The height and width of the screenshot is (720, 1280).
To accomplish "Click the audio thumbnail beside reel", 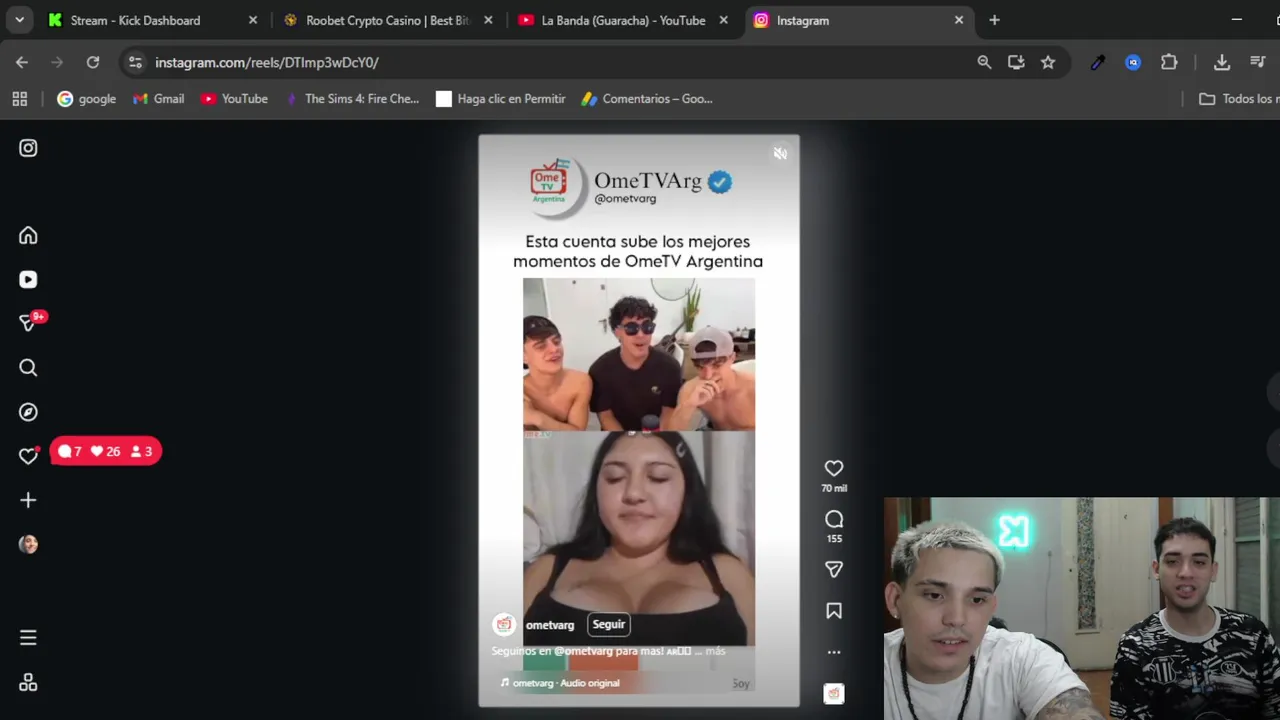I will [834, 693].
